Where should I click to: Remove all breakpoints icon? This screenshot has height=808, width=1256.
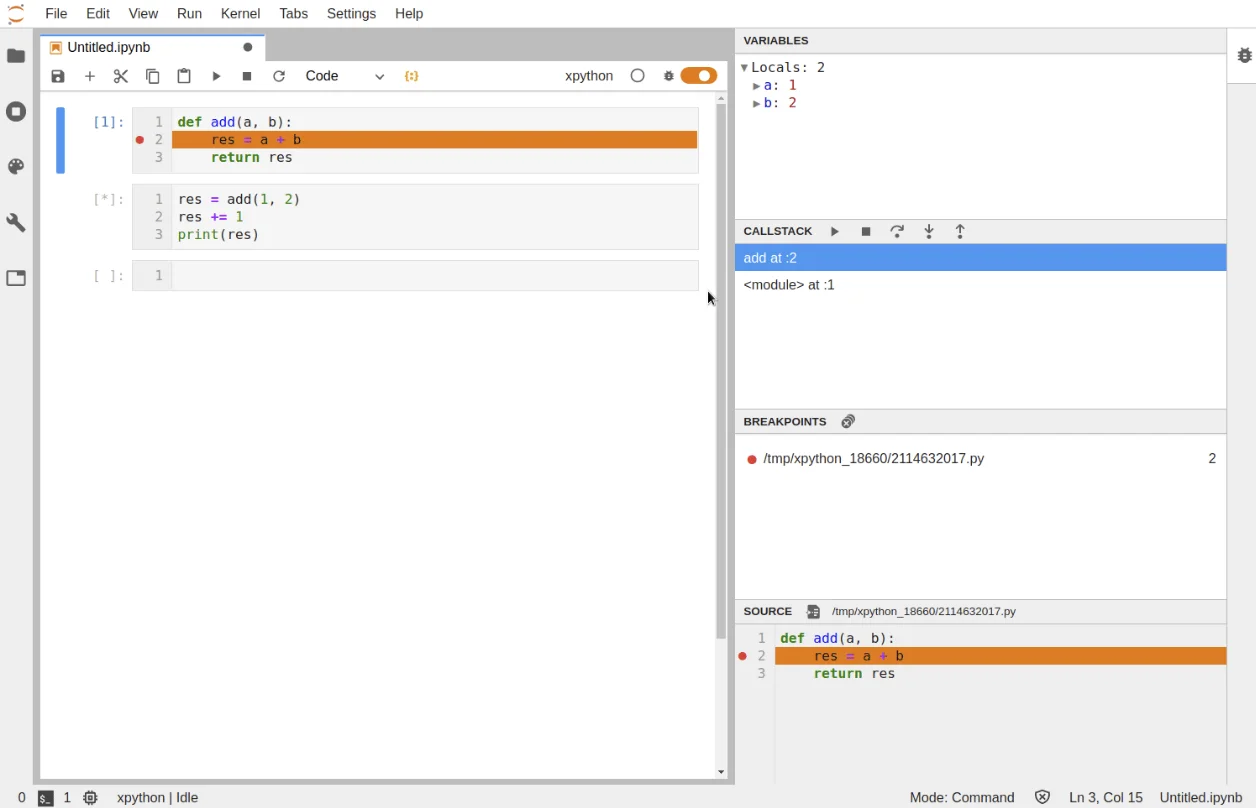pyautogui.click(x=848, y=421)
